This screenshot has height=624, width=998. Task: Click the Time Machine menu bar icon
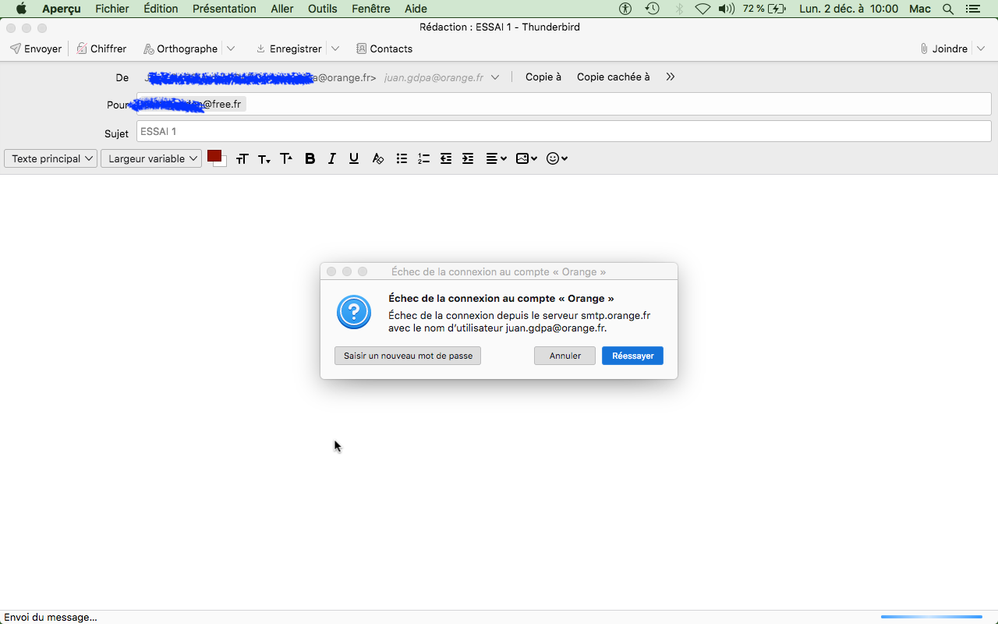[x=652, y=9]
